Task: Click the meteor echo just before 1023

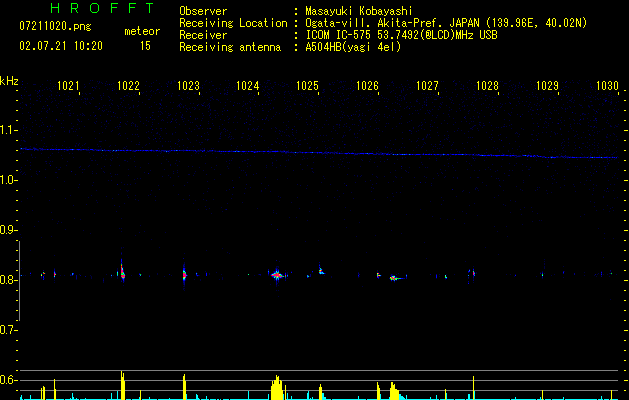Action: click(184, 275)
